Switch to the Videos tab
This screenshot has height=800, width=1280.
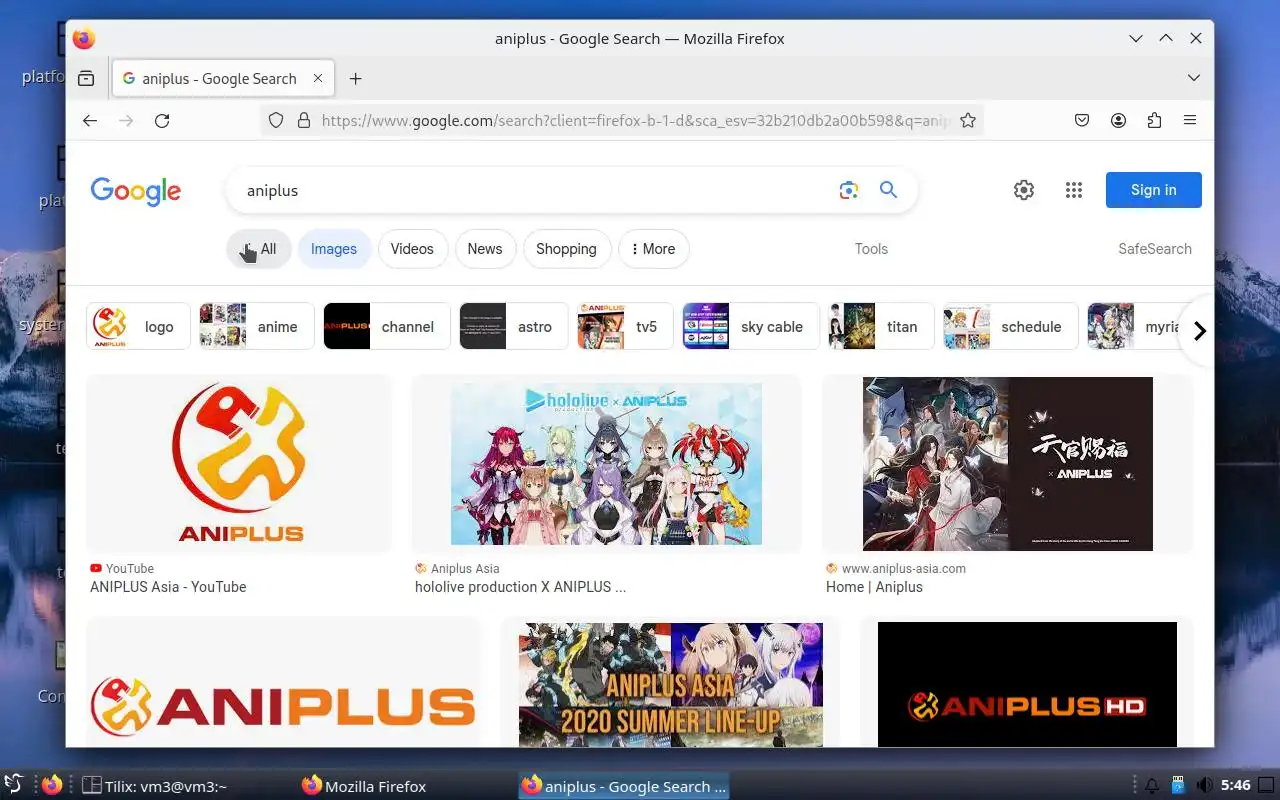click(412, 249)
